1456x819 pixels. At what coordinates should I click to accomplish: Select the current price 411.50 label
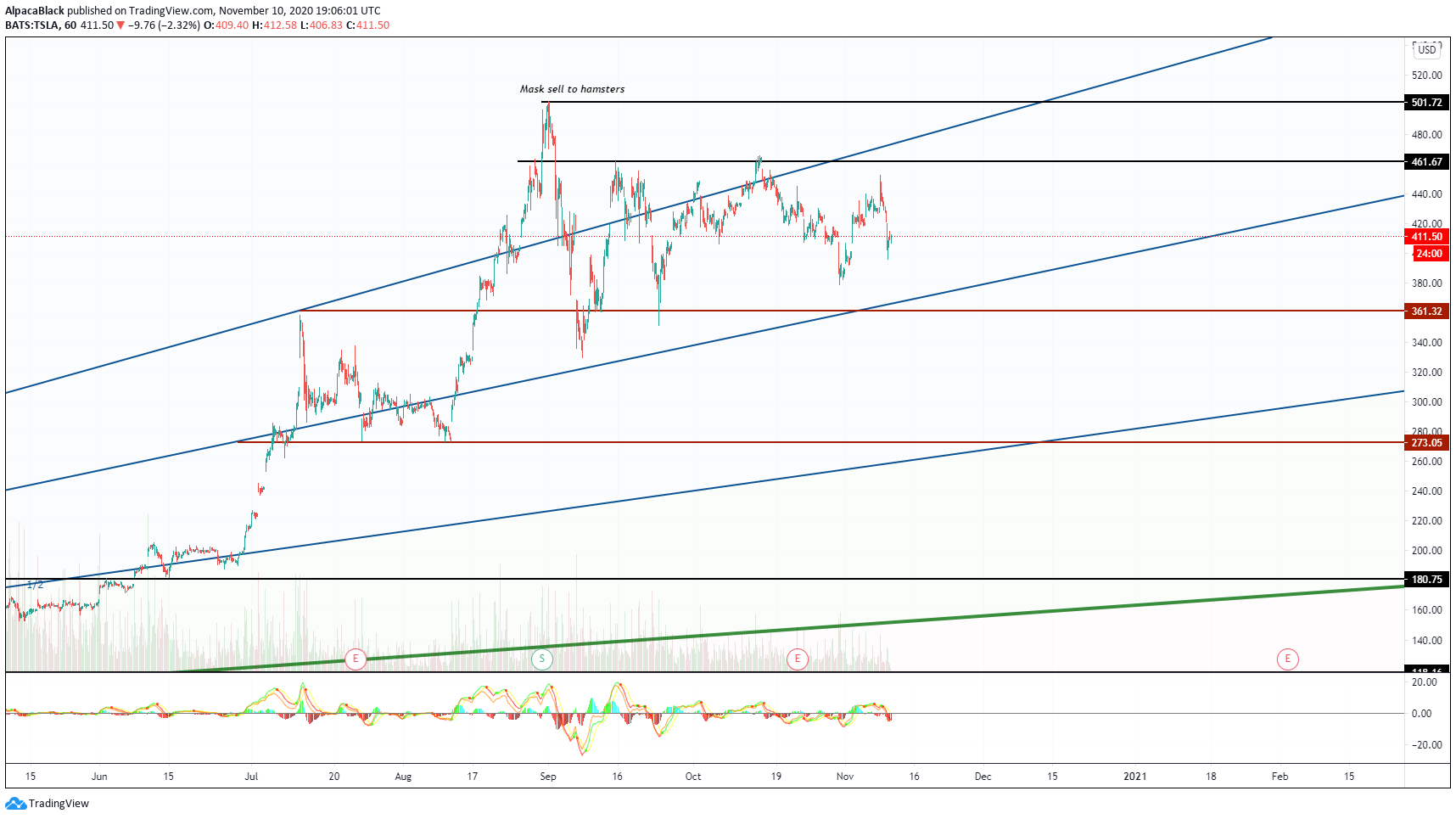tap(1426, 237)
